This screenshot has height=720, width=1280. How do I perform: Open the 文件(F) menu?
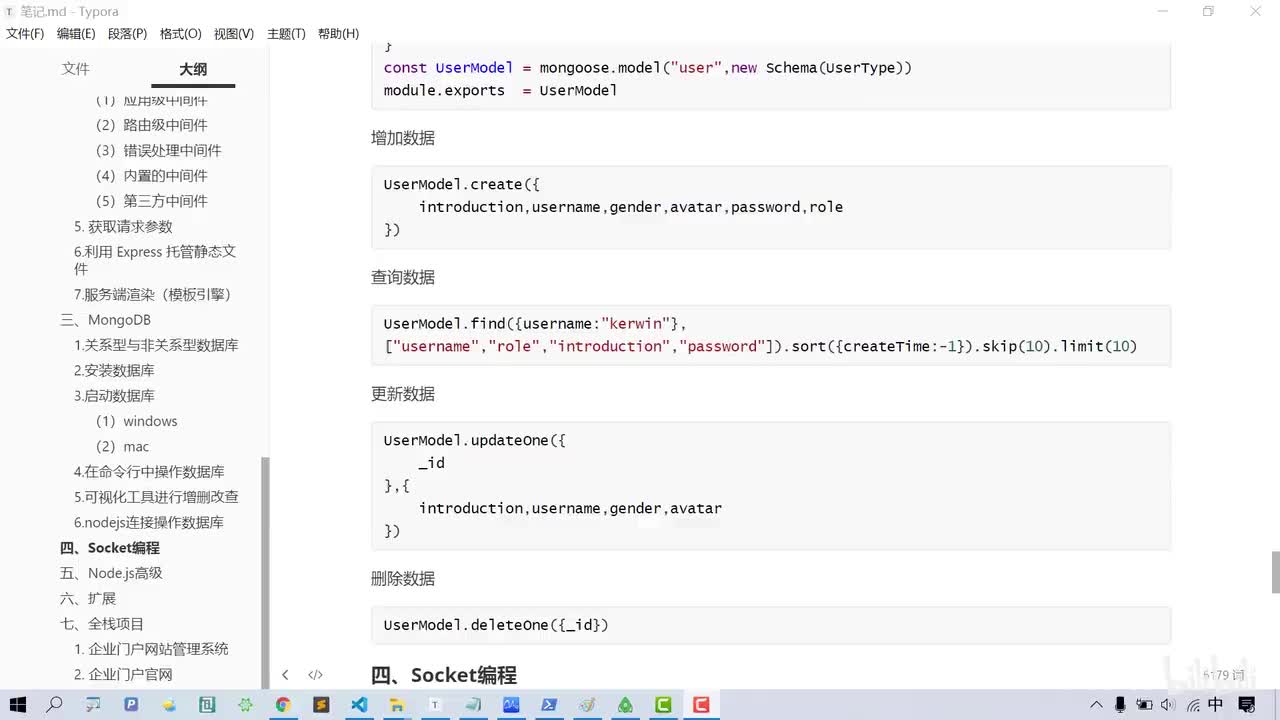coord(25,34)
